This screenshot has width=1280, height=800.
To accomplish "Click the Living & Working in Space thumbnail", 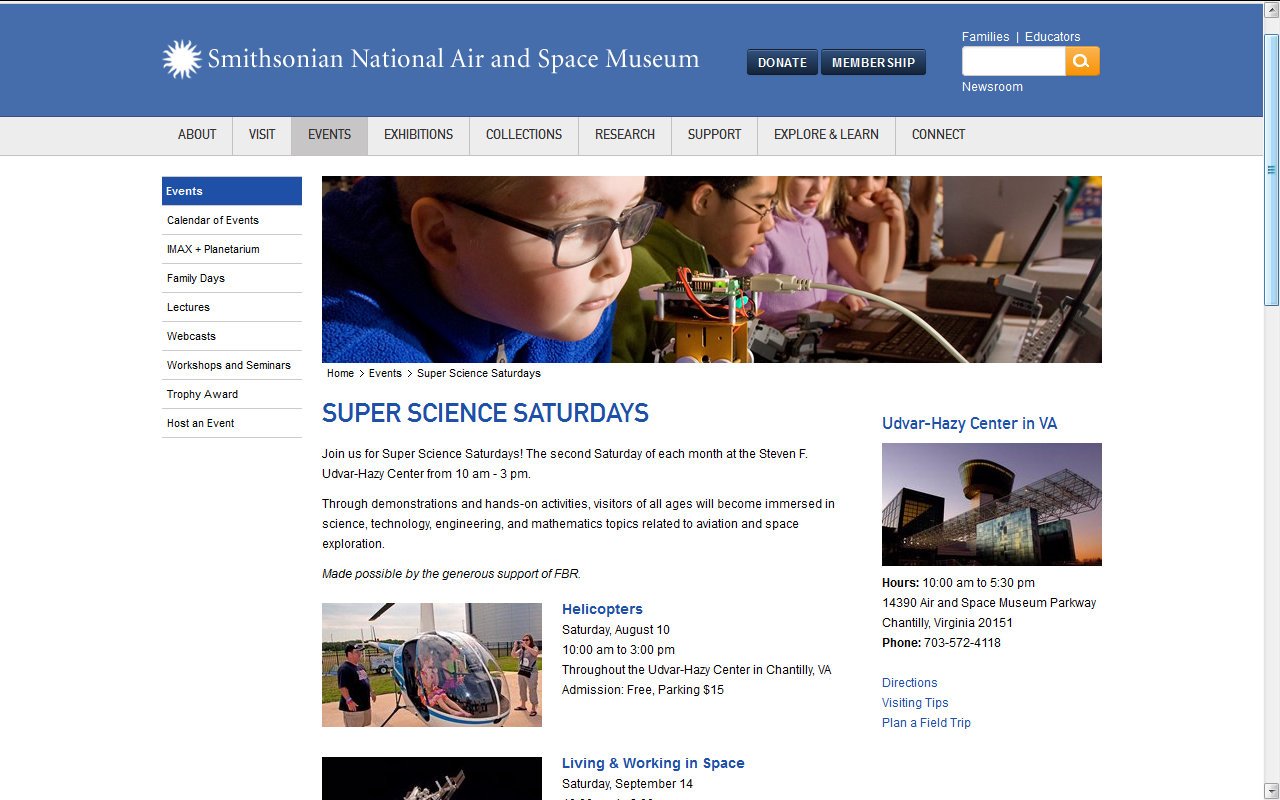I will point(432,778).
